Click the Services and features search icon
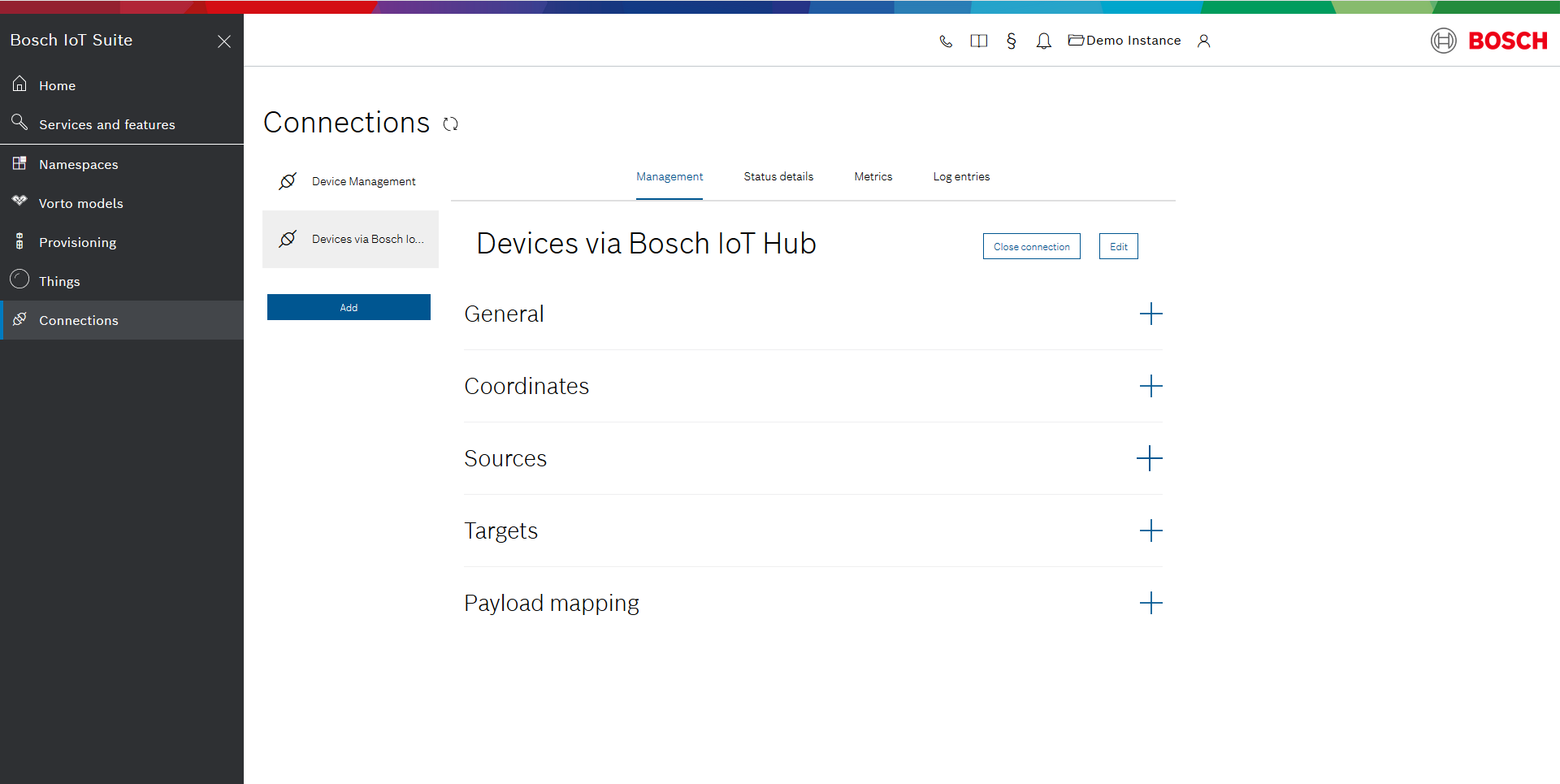The height and width of the screenshot is (784, 1560). [19, 123]
